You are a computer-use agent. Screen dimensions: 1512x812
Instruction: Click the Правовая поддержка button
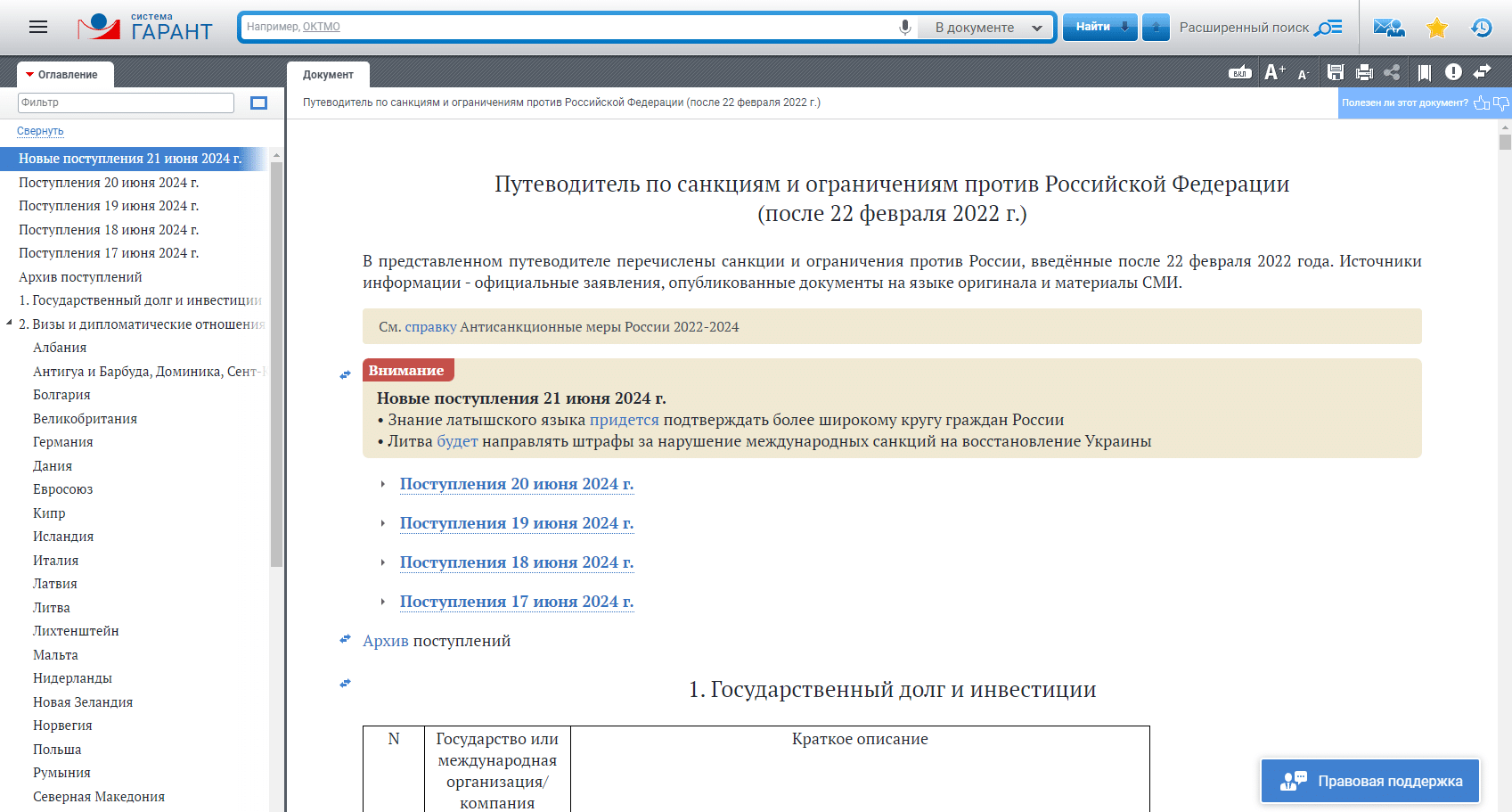click(x=1370, y=781)
